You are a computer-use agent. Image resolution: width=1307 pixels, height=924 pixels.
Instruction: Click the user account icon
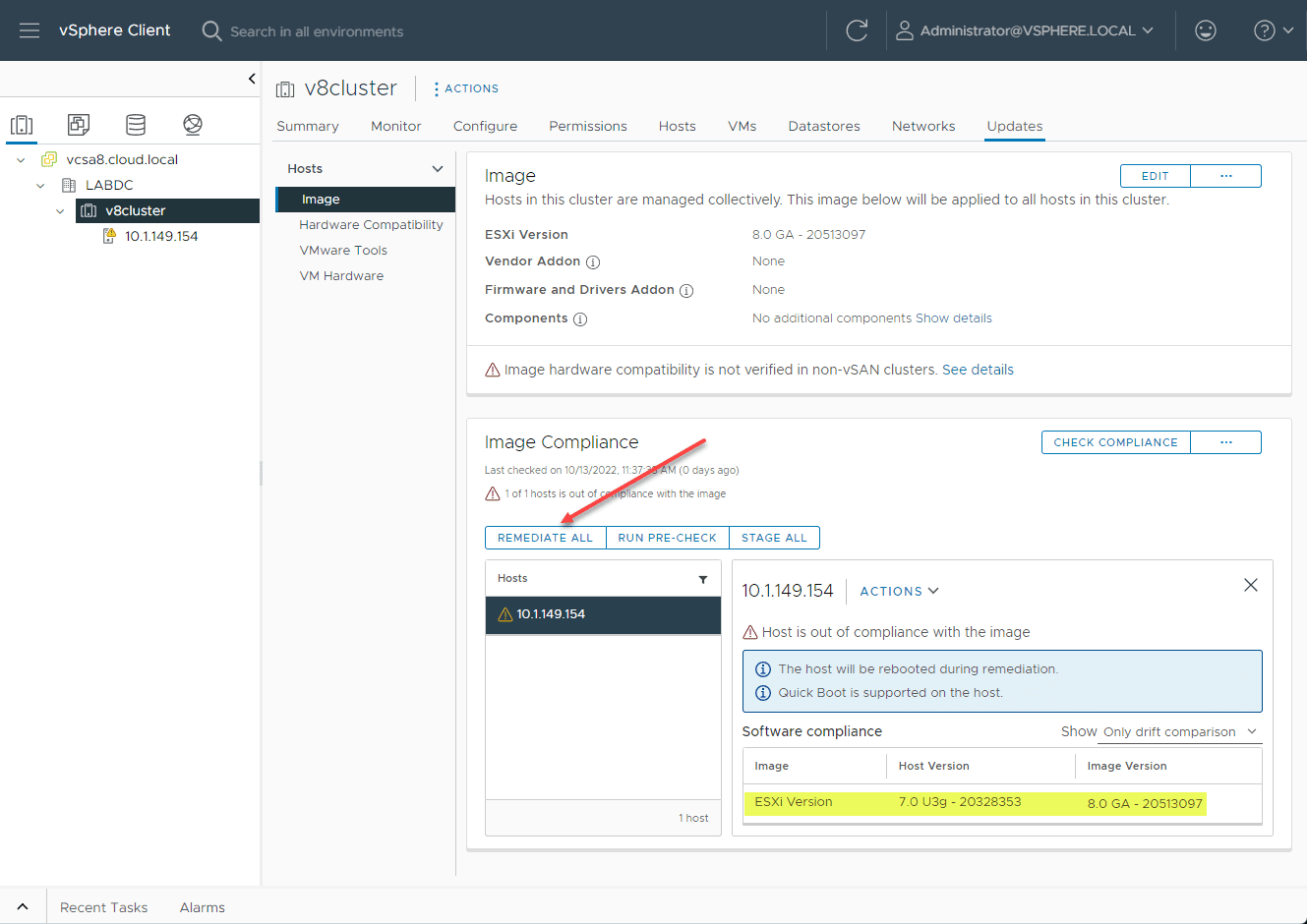click(904, 30)
